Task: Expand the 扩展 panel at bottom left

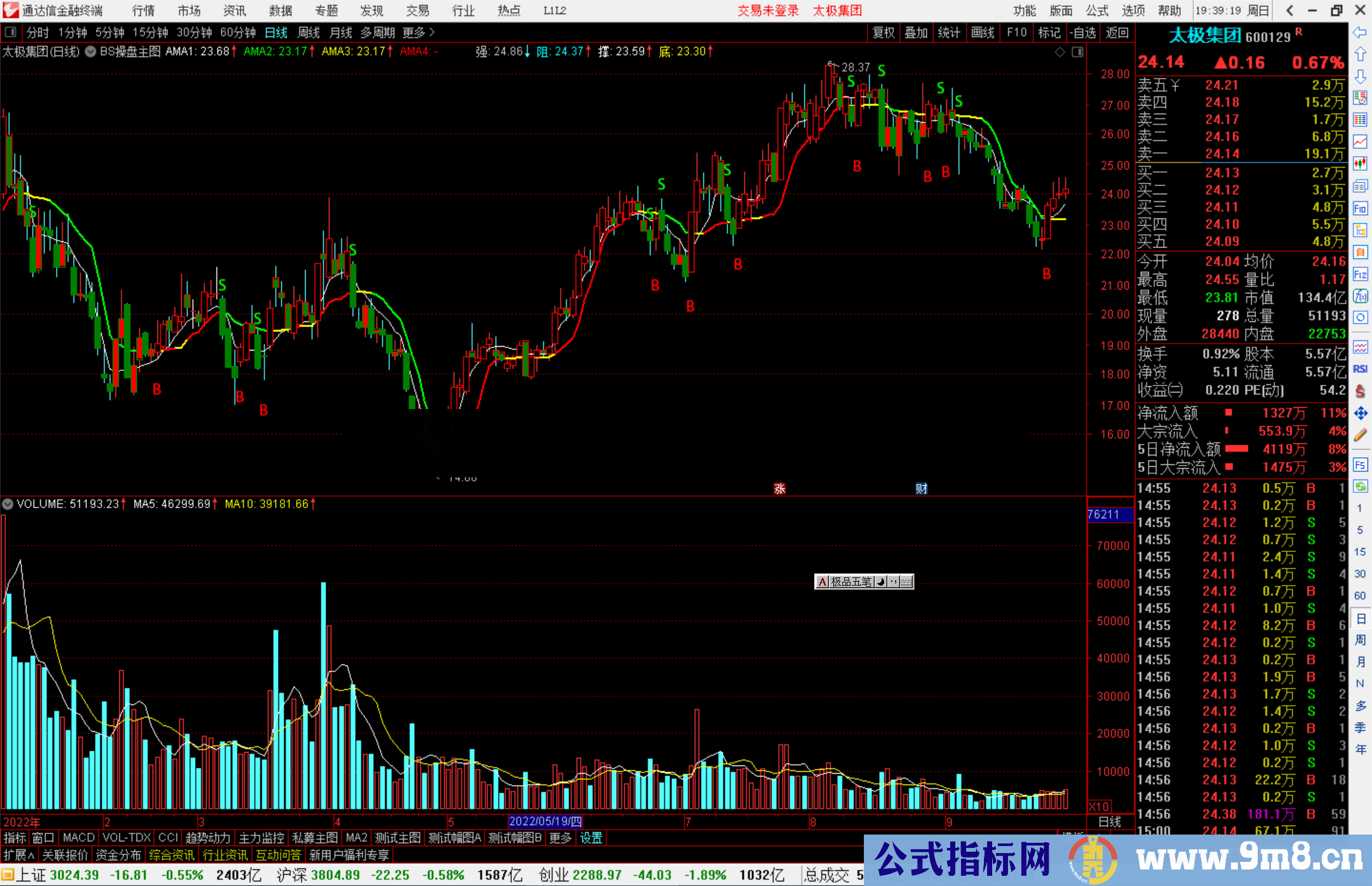Action: [19, 855]
